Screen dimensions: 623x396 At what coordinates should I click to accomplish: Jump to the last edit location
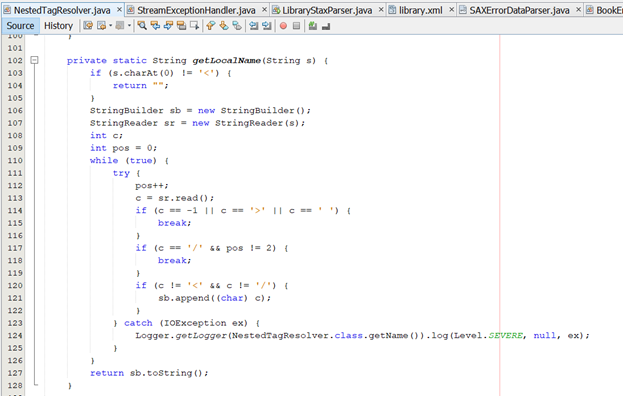pyautogui.click(x=88, y=26)
